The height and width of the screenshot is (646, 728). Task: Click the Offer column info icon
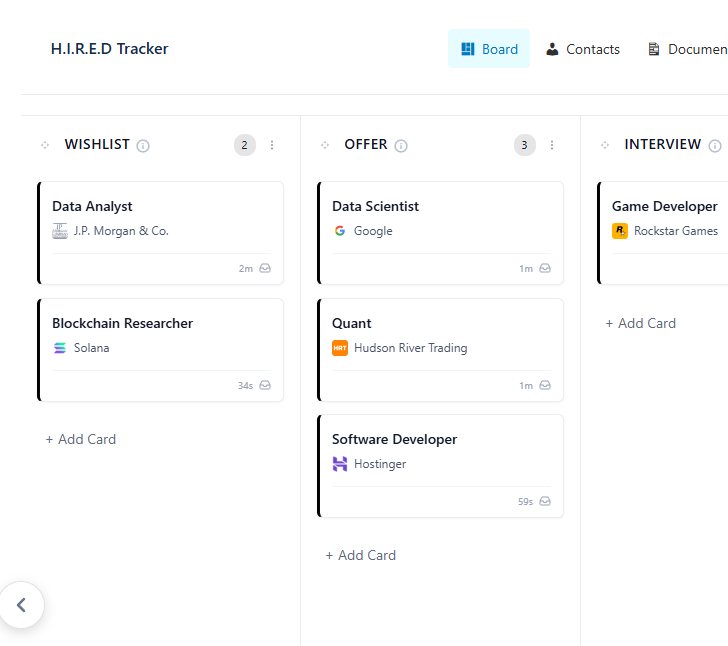click(401, 146)
